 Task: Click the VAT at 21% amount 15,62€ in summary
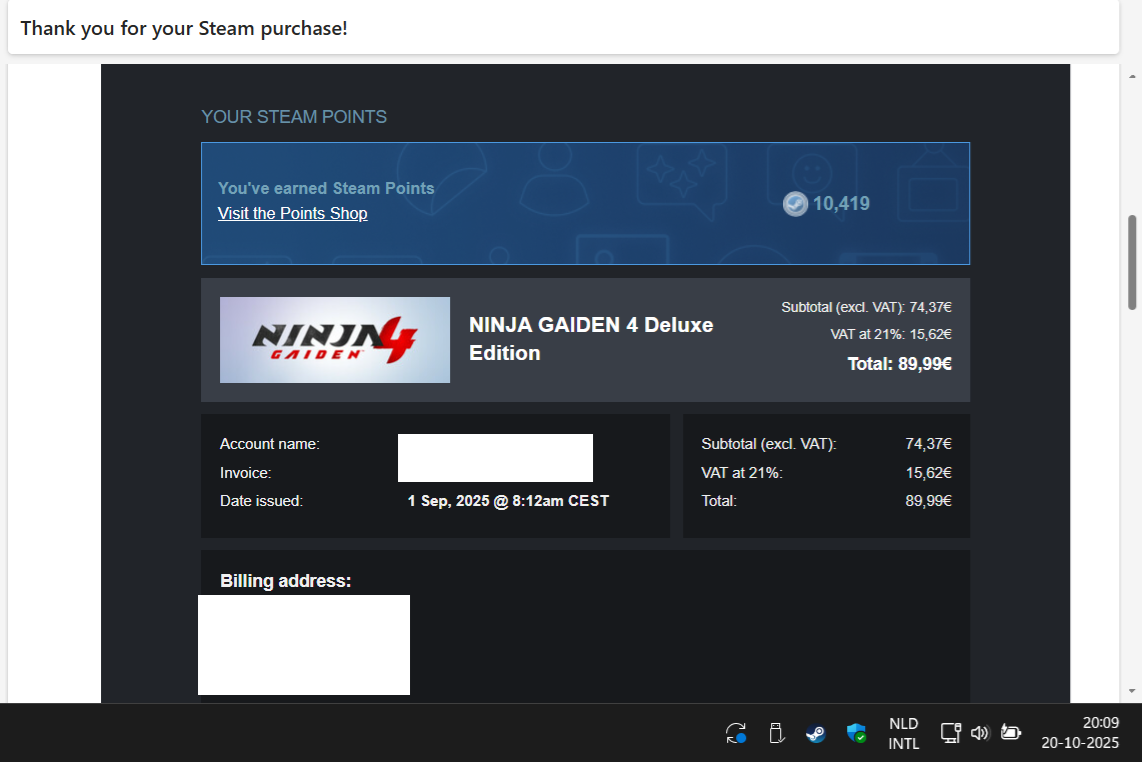click(x=928, y=473)
